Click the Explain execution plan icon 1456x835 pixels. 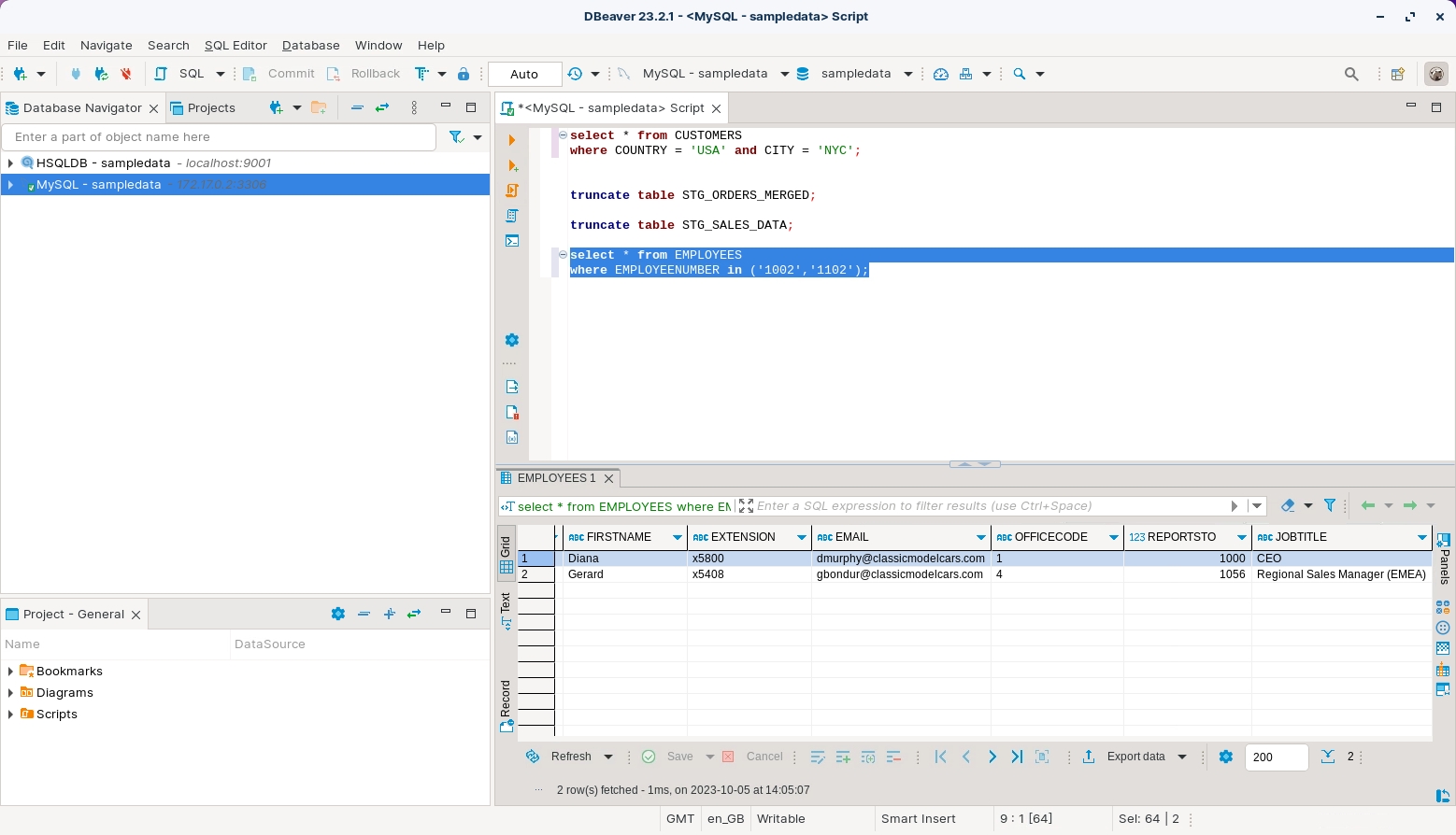[x=511, y=216]
